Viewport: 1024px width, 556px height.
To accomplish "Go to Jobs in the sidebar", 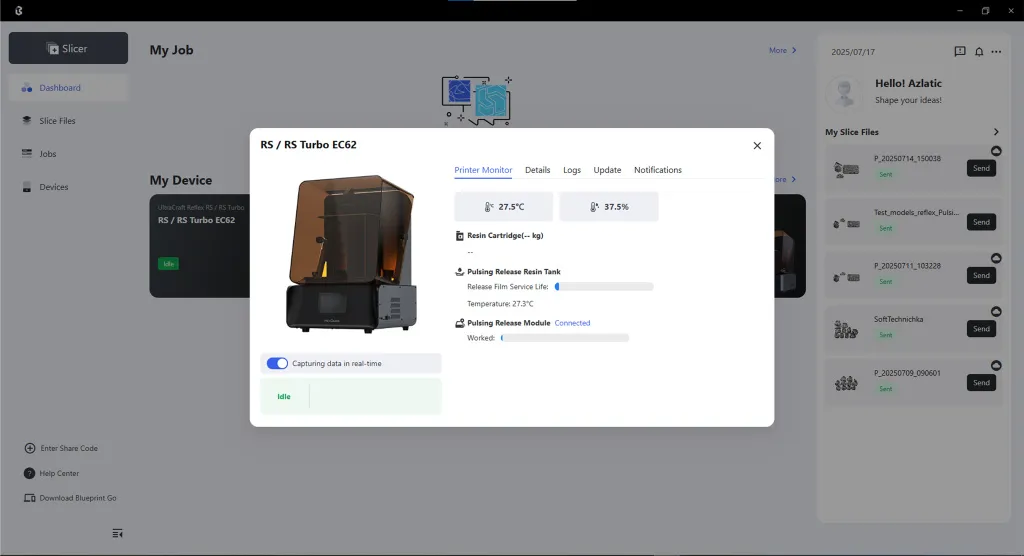I will (x=47, y=154).
